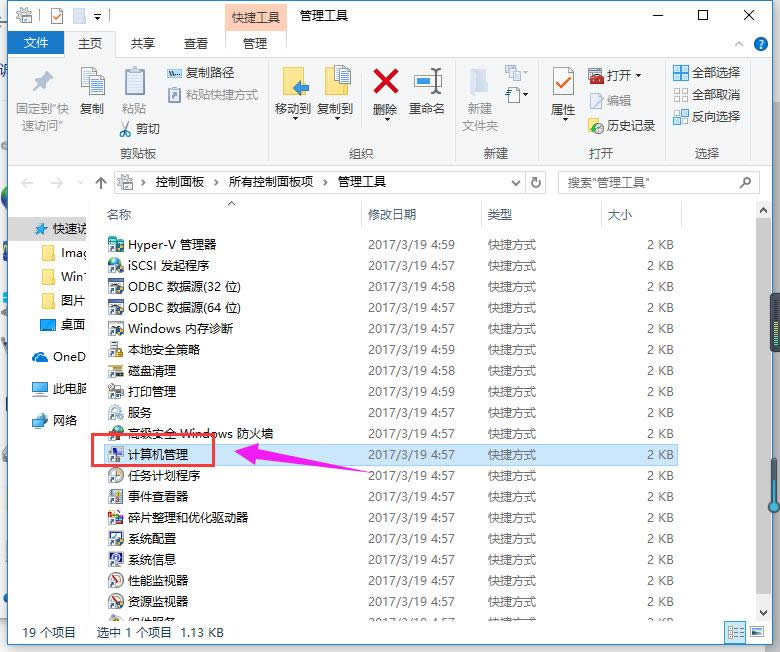780x652 pixels.
Task: Click the Properties (属性) checkmark icon
Action: 563,82
